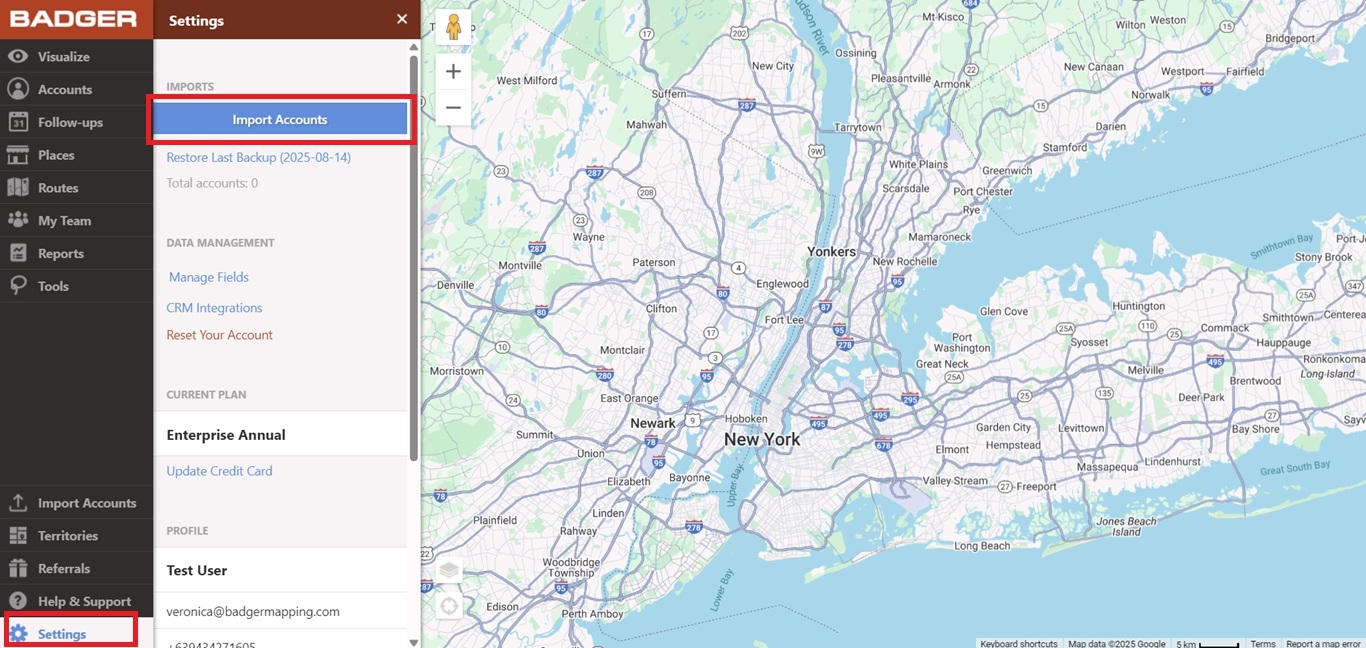
Task: Click the "Total accounts: 0" text
Action: coord(212,183)
